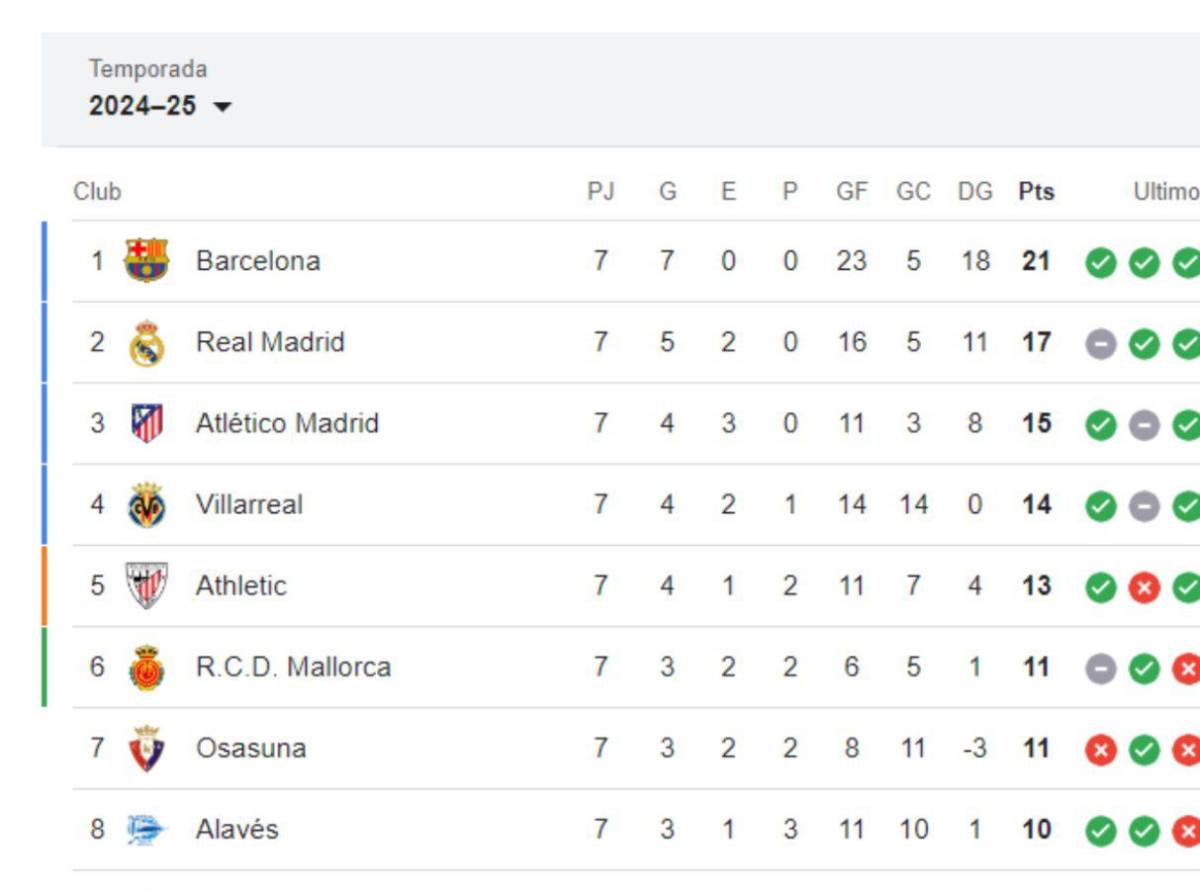Sort the table by the Pts column
This screenshot has width=1200, height=890.
1035,190
